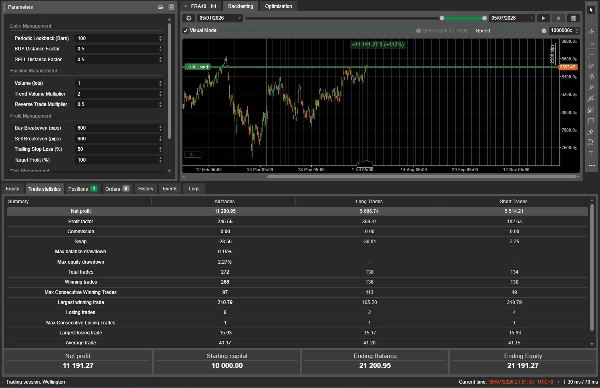Click the icon right of the stop button

click(x=573, y=18)
